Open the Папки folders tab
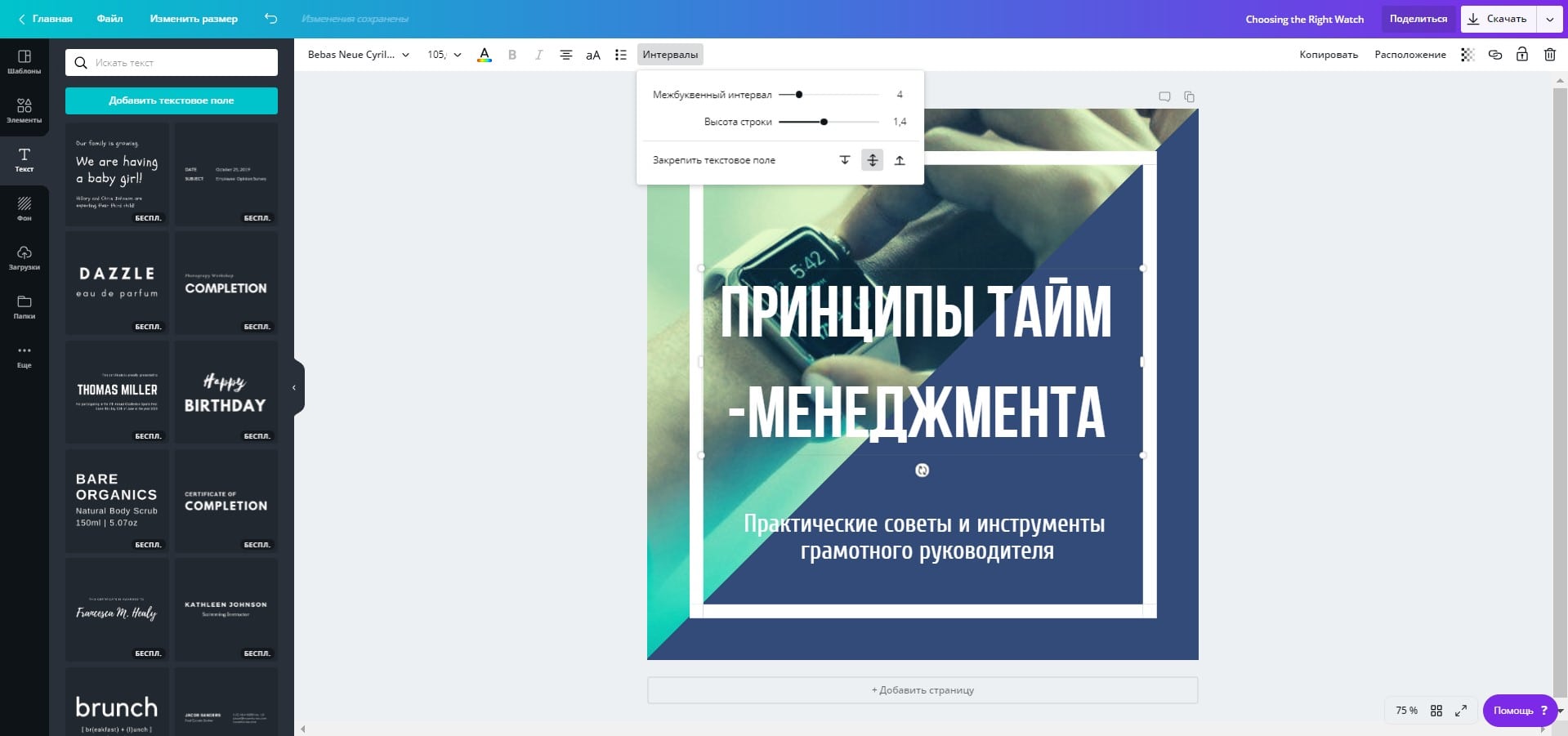The width and height of the screenshot is (1568, 736). (x=25, y=307)
